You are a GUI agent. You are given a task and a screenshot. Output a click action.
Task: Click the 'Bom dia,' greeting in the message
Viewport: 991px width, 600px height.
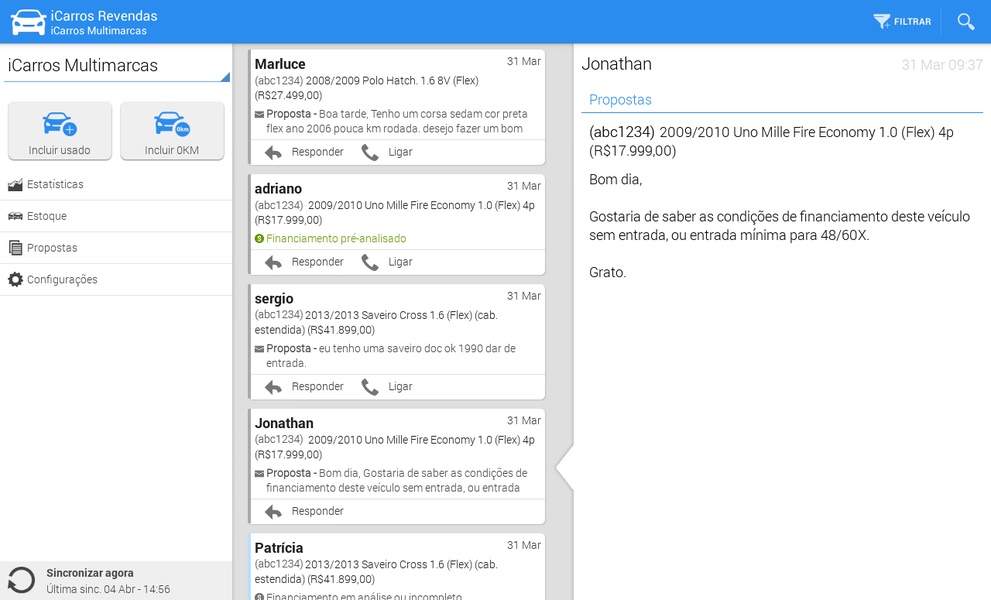coord(616,180)
